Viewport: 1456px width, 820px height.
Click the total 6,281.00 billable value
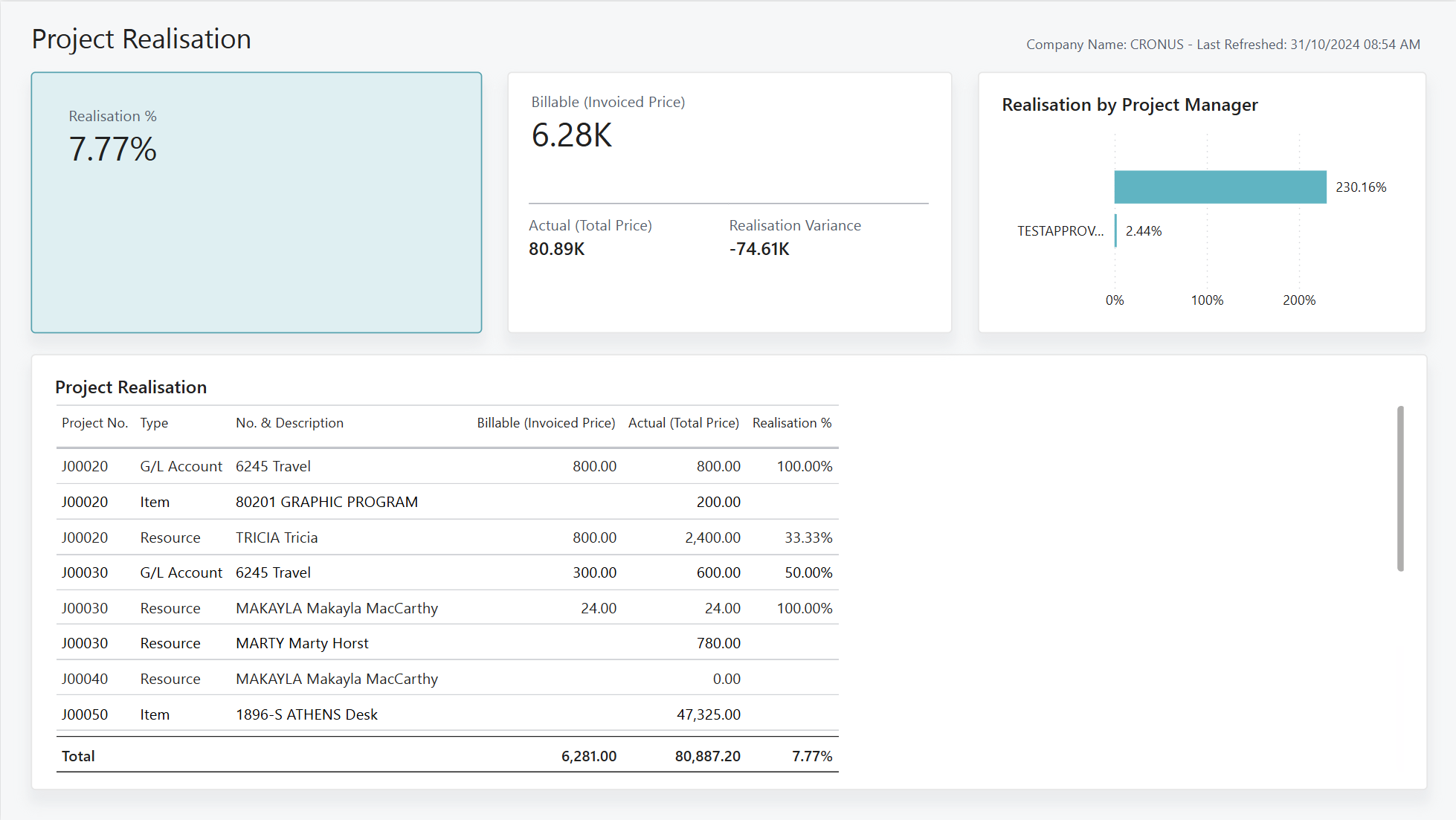589,756
